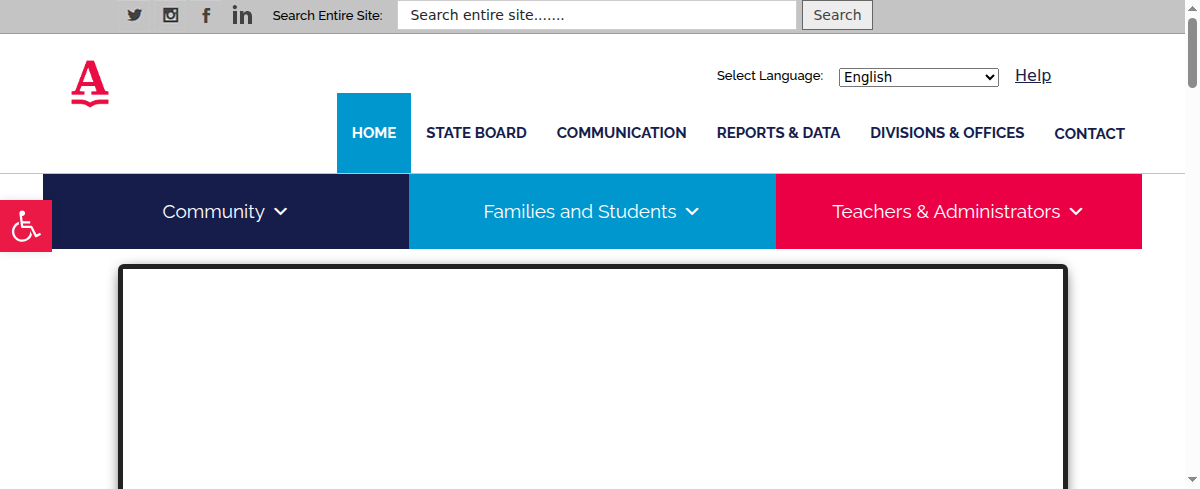The height and width of the screenshot is (489, 1200).
Task: Open the LinkedIn social media icon
Action: pos(242,15)
